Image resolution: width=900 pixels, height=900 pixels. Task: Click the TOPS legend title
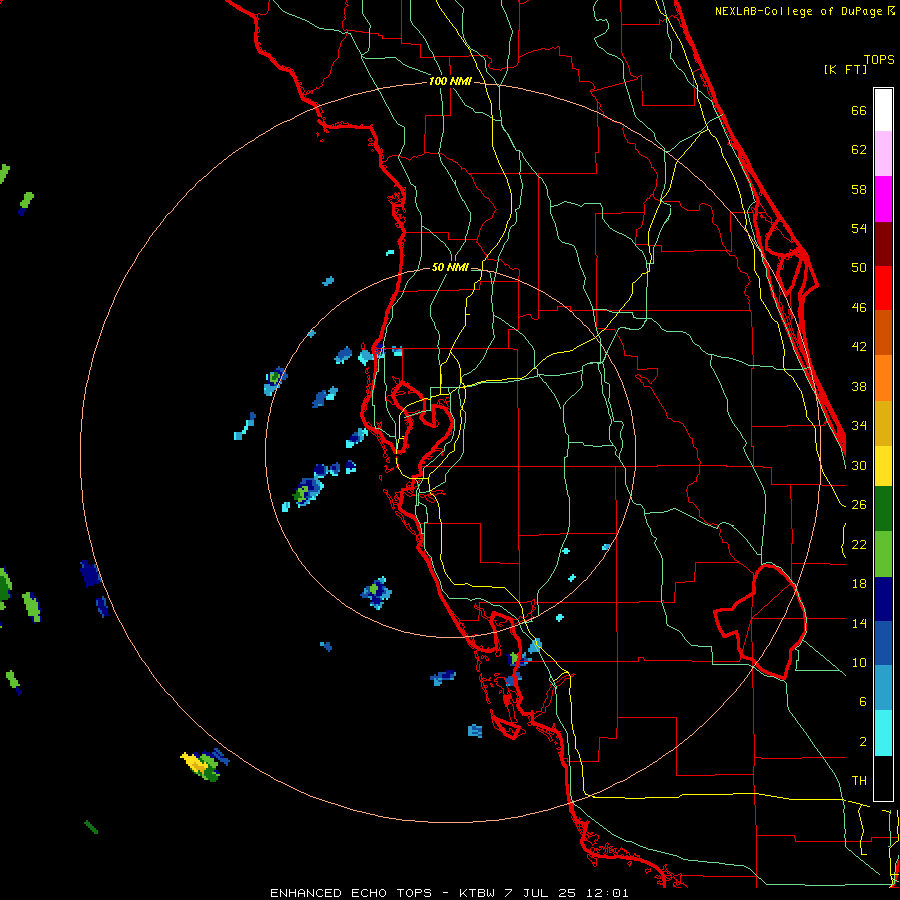coord(879,59)
